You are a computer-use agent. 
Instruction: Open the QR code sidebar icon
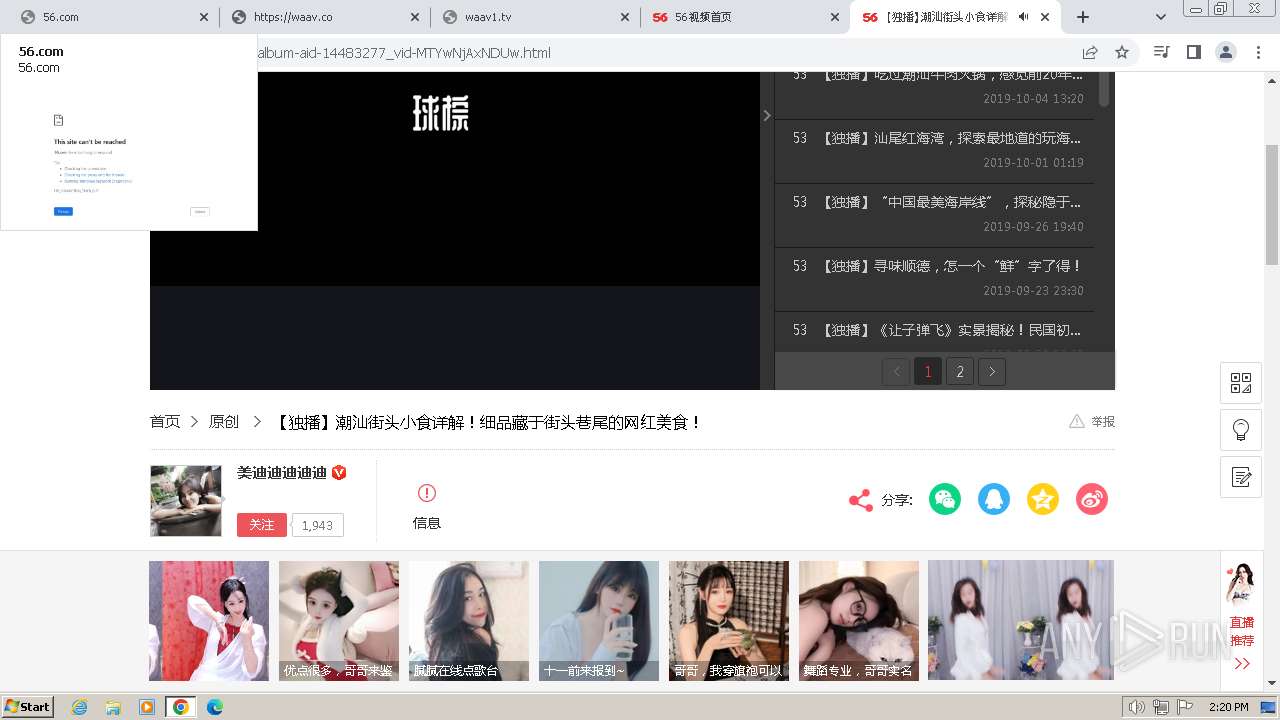pyautogui.click(x=1241, y=383)
